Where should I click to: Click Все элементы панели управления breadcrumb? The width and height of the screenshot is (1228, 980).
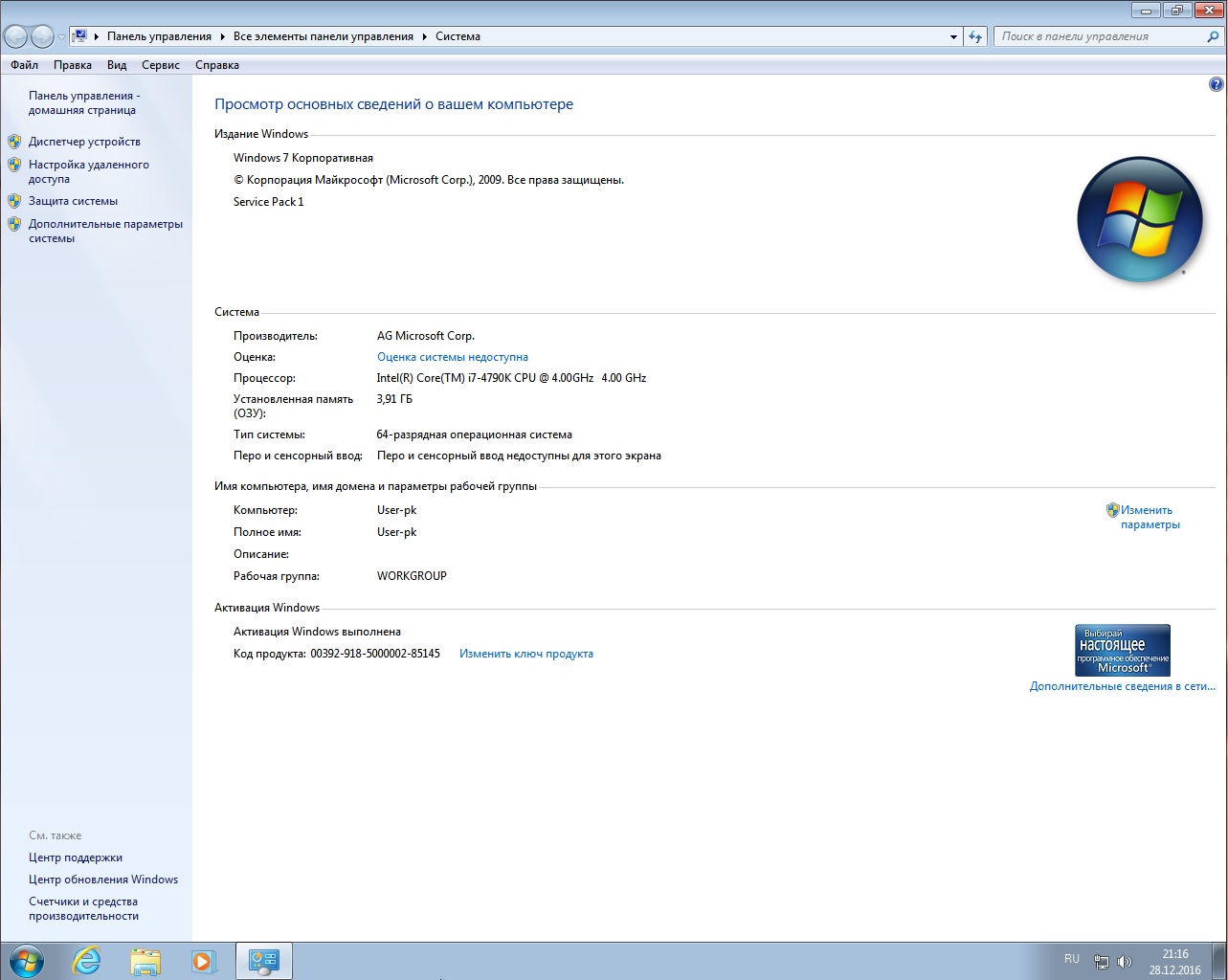[324, 36]
